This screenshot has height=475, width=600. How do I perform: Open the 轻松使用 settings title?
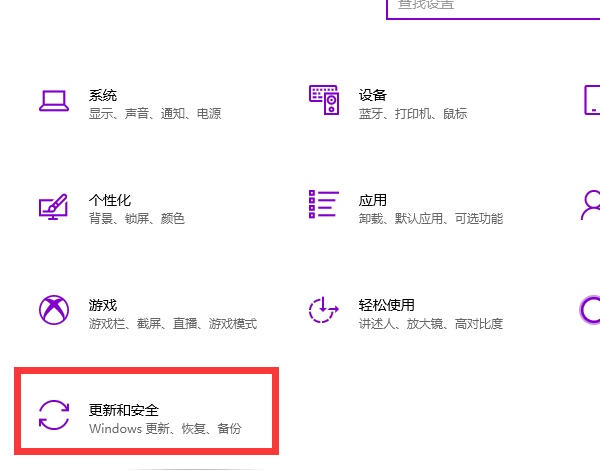coord(386,305)
